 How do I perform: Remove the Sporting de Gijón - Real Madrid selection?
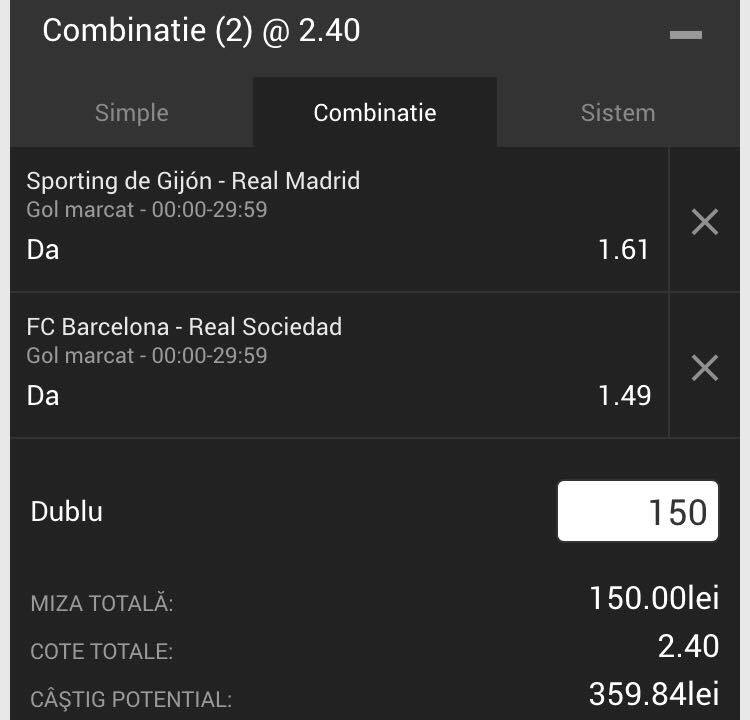pos(705,222)
